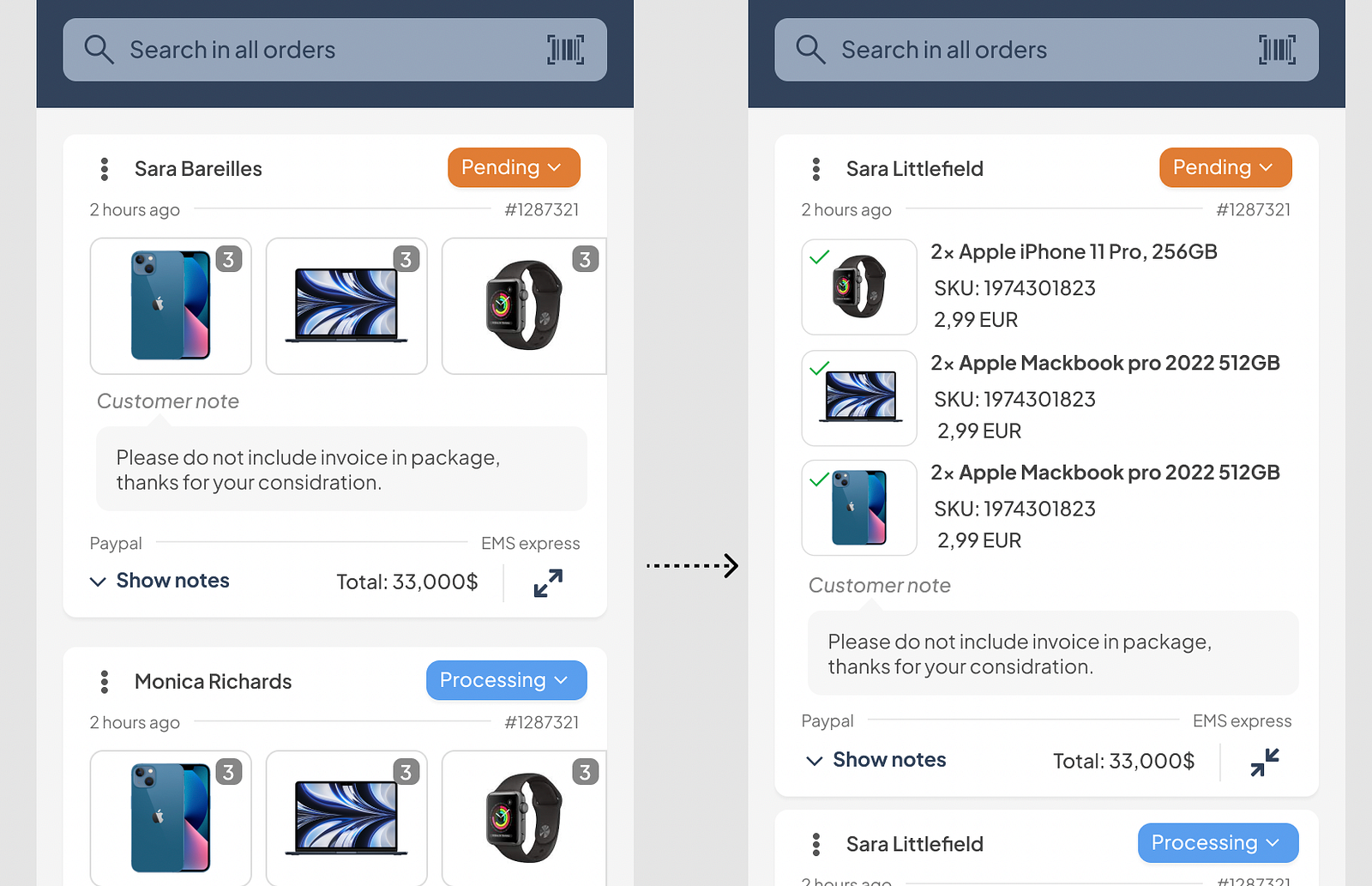Viewport: 1372px width, 886px height.
Task: Toggle checkmark on last Mackbook pro item
Action: coord(820,479)
